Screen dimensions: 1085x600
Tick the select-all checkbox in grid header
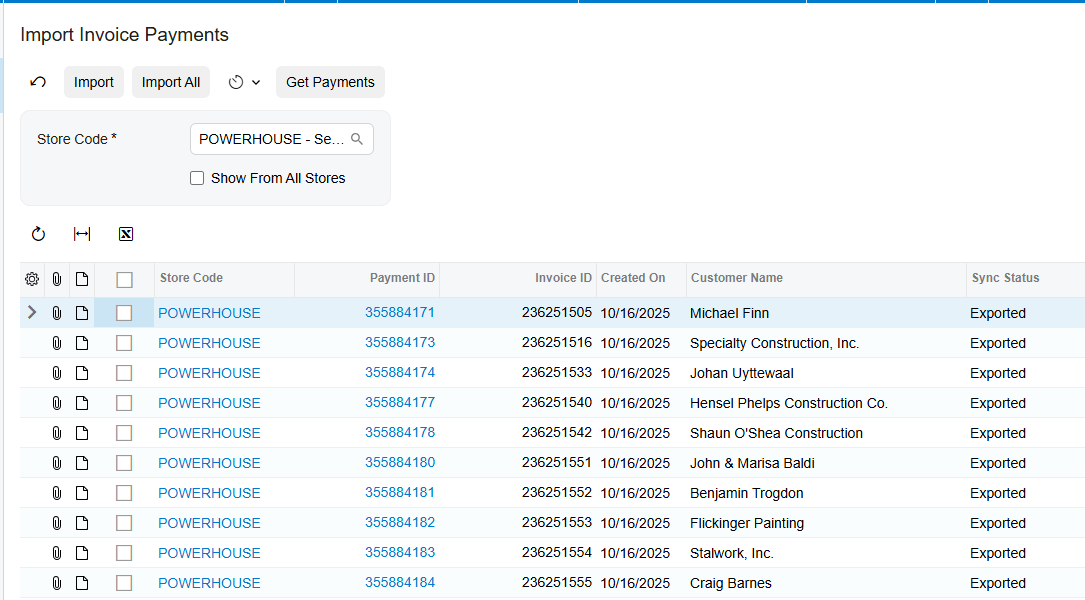pyautogui.click(x=125, y=280)
